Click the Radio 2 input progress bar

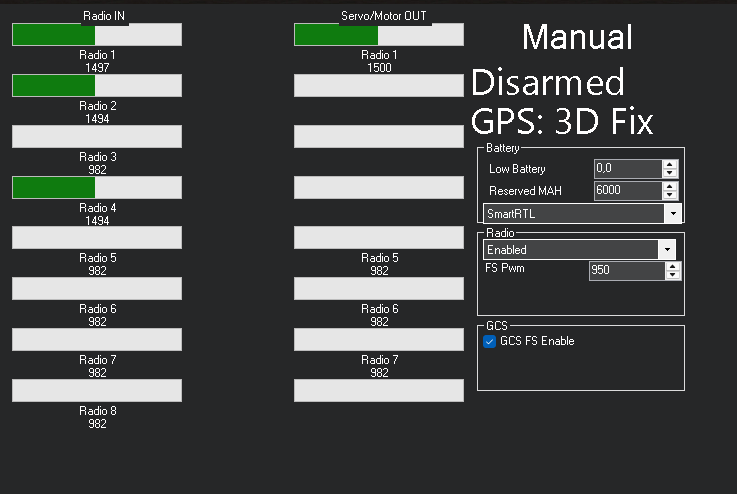coord(96,85)
